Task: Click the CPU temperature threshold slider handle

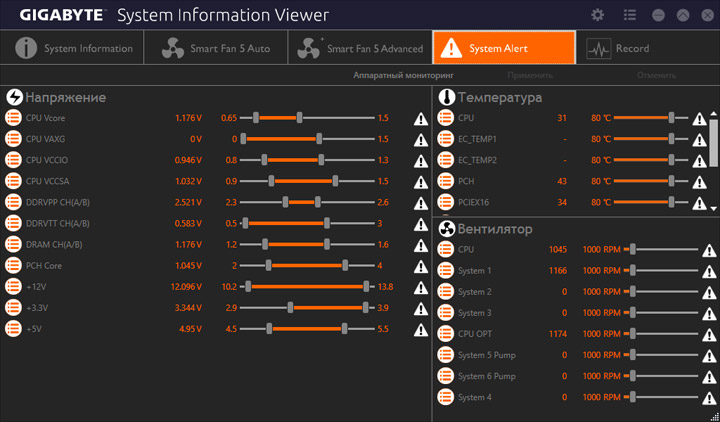Action: coord(671,118)
